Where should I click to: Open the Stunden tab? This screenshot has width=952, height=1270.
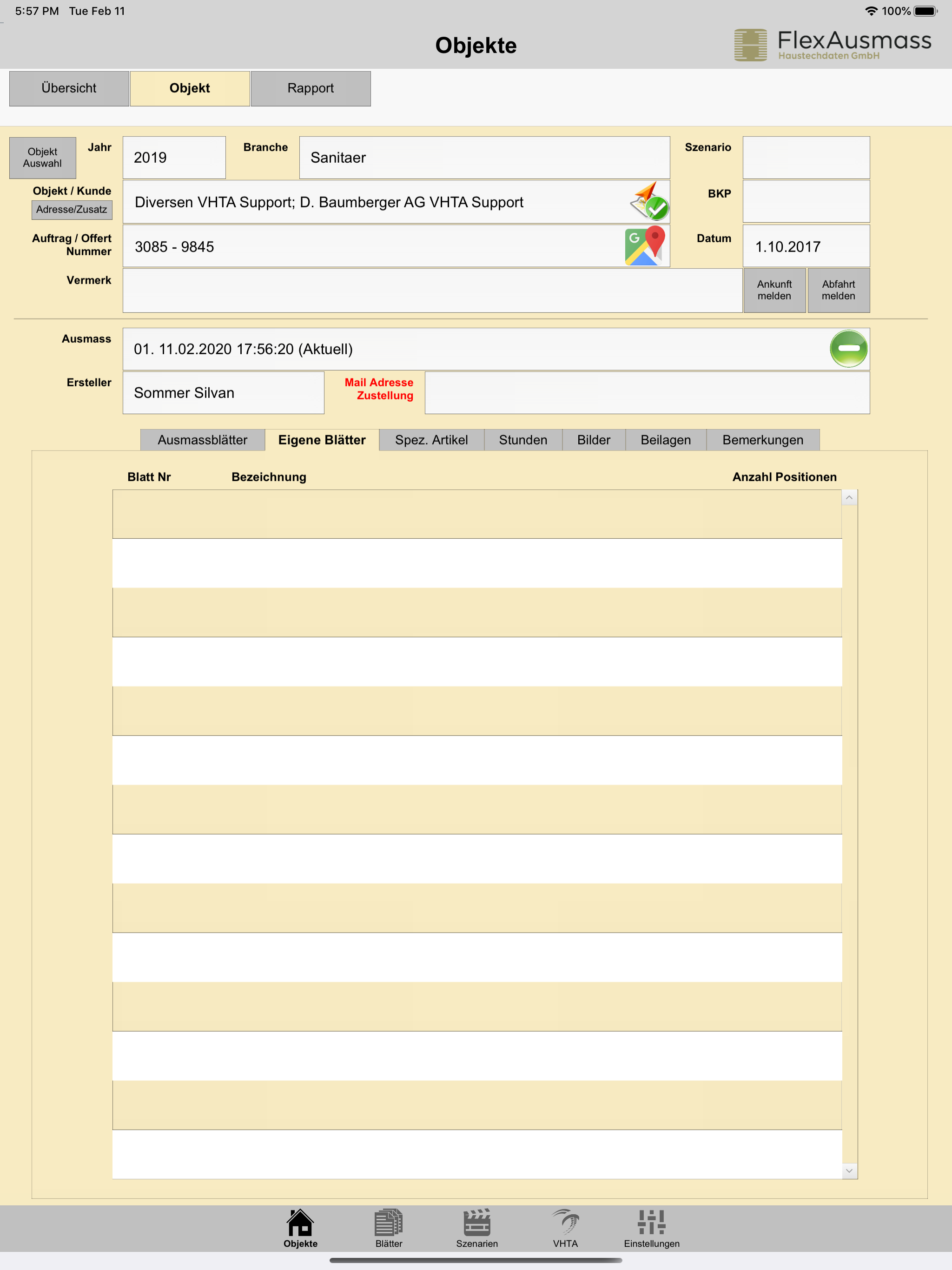(523, 440)
